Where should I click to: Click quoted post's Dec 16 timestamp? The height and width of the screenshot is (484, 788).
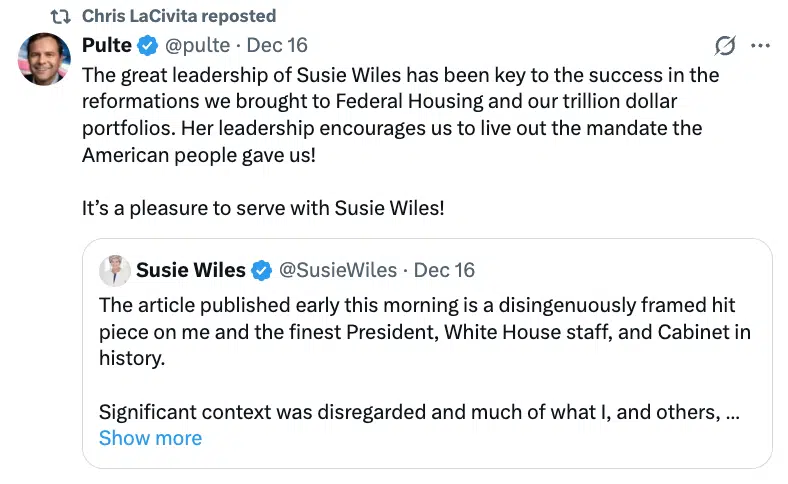(x=444, y=270)
